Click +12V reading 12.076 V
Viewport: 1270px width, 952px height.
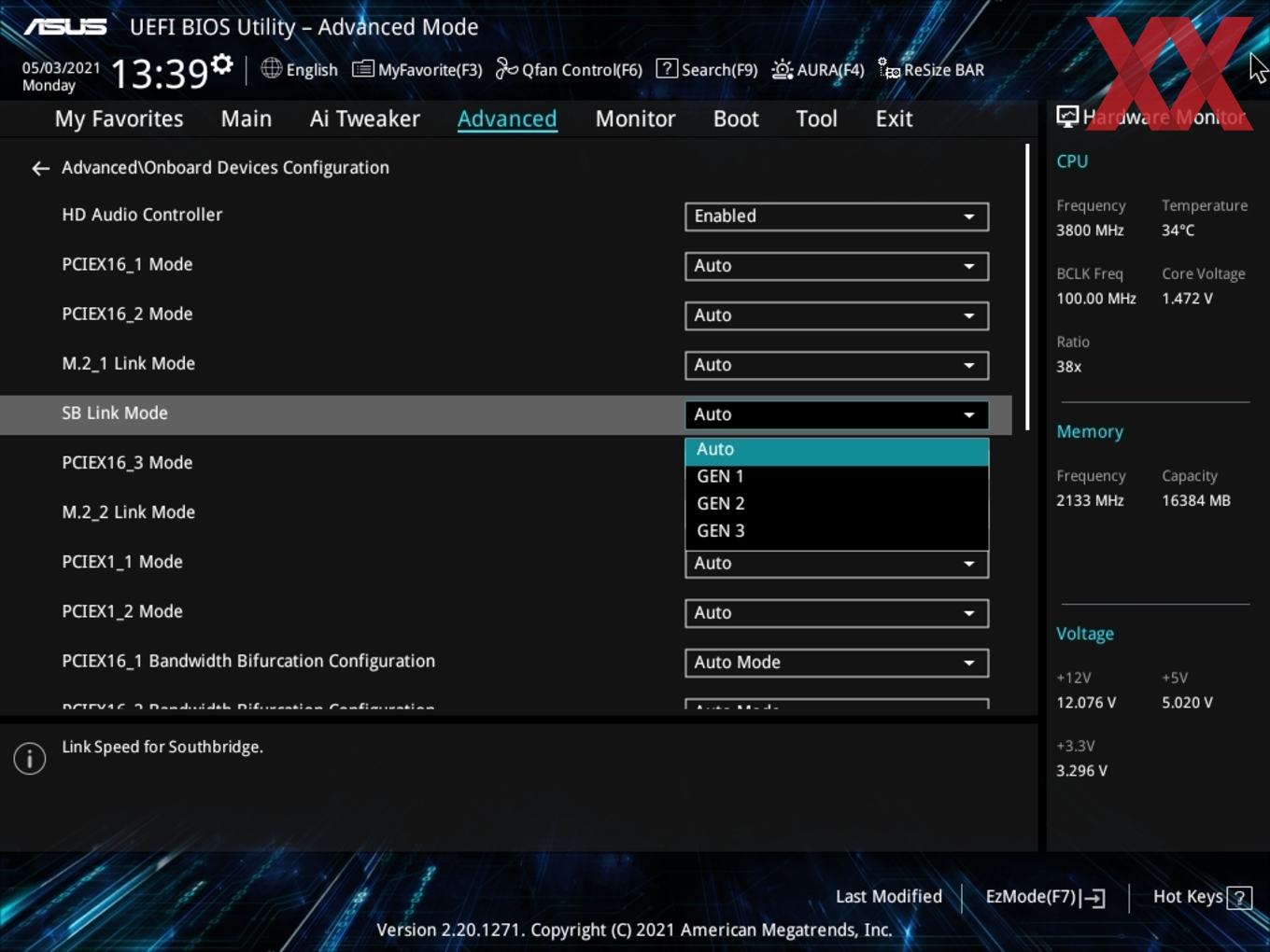[x=1086, y=703]
